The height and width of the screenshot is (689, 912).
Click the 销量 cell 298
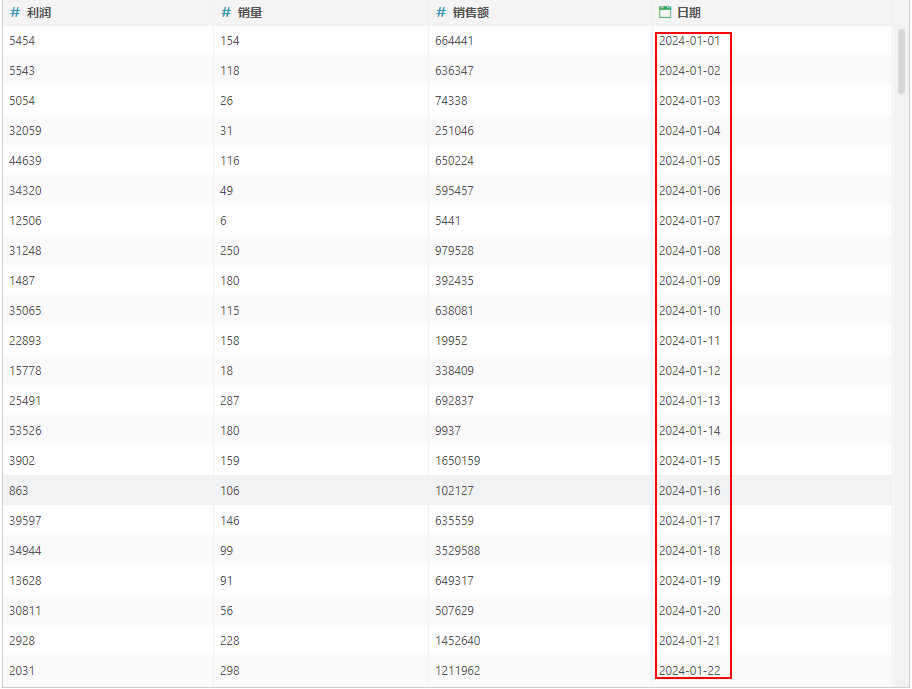click(230, 671)
